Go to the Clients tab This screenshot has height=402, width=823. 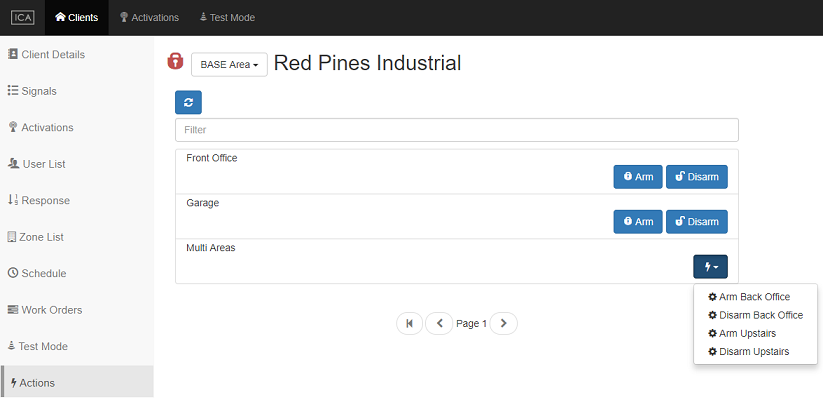coord(77,18)
